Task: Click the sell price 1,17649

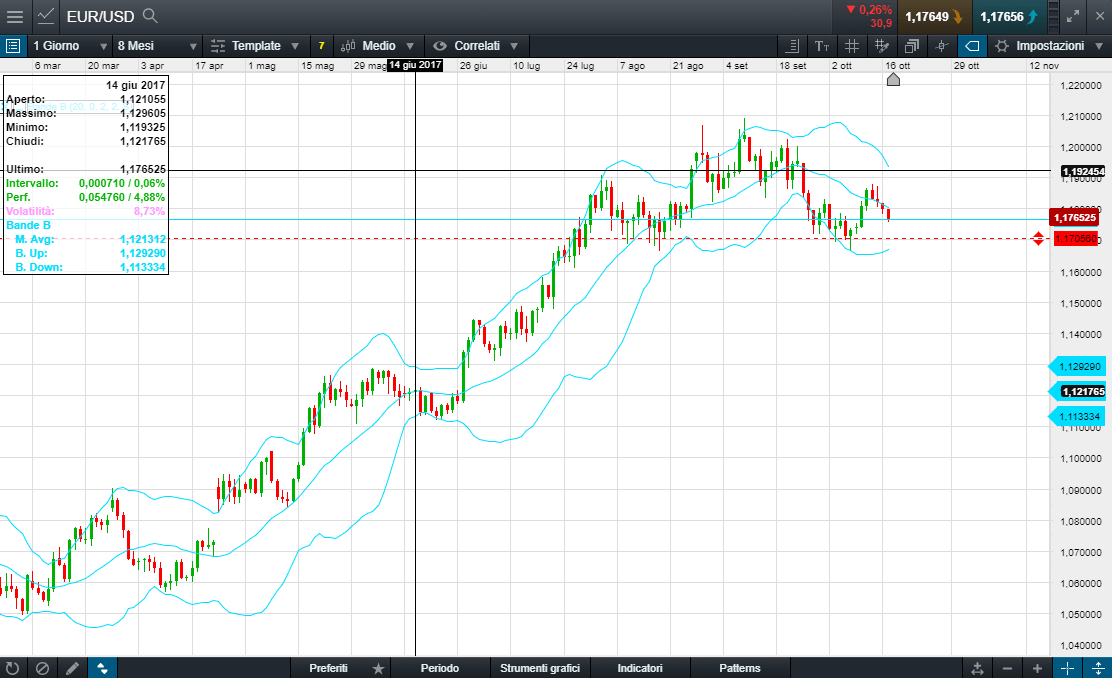Action: [933, 16]
